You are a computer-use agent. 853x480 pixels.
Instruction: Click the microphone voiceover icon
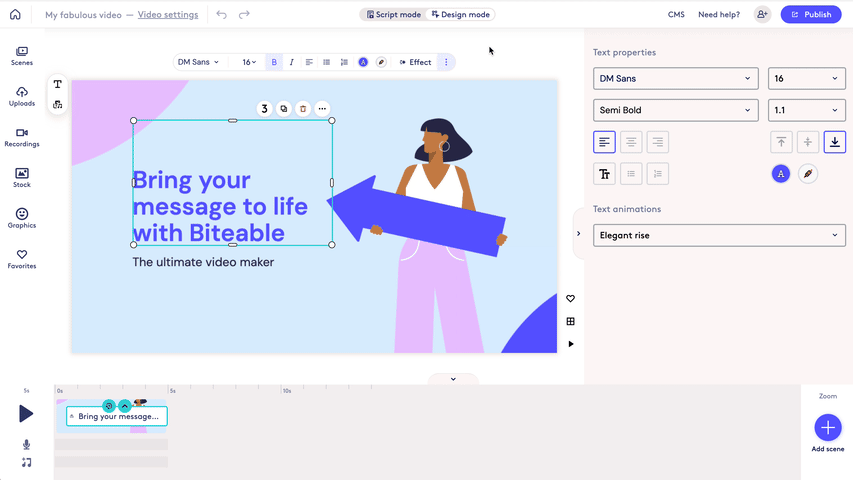tap(26, 445)
